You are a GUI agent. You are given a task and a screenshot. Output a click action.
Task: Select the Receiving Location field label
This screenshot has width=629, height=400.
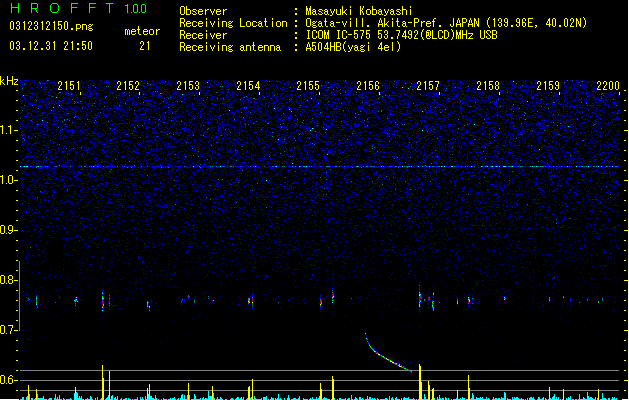coord(233,23)
